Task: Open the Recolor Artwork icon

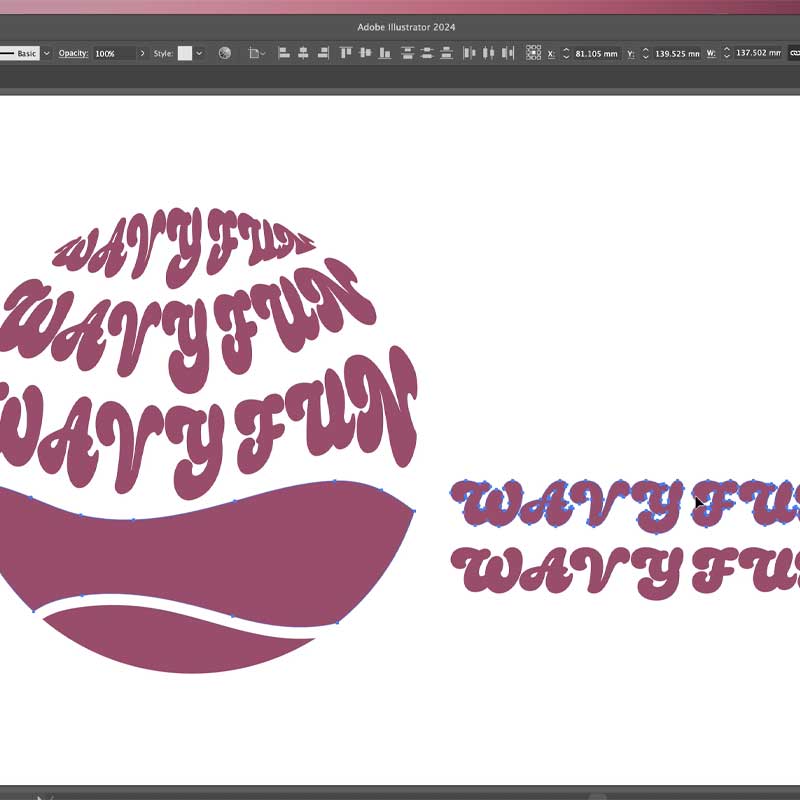Action: 224,52
